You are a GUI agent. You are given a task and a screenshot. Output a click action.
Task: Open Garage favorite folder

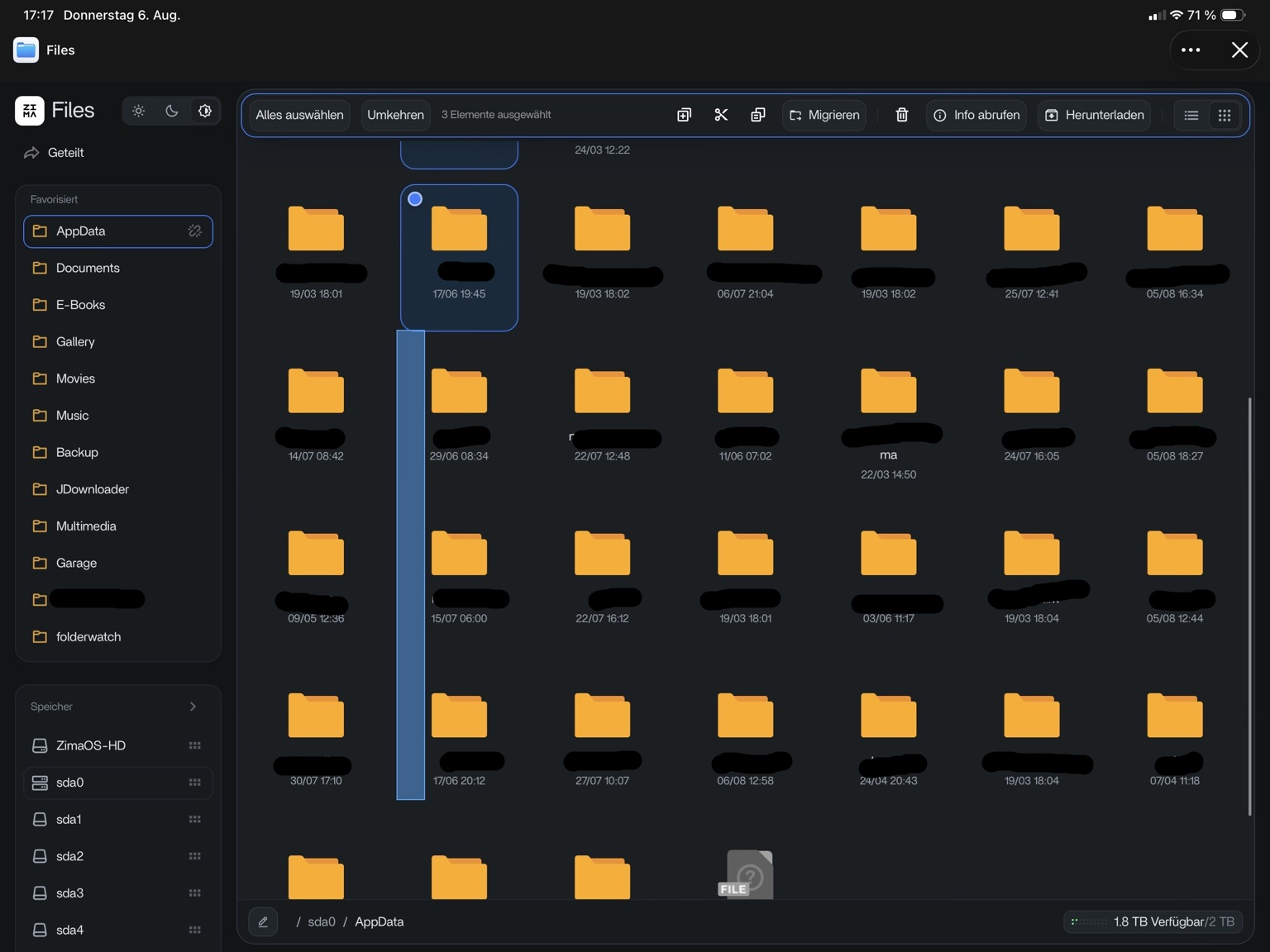pos(118,563)
